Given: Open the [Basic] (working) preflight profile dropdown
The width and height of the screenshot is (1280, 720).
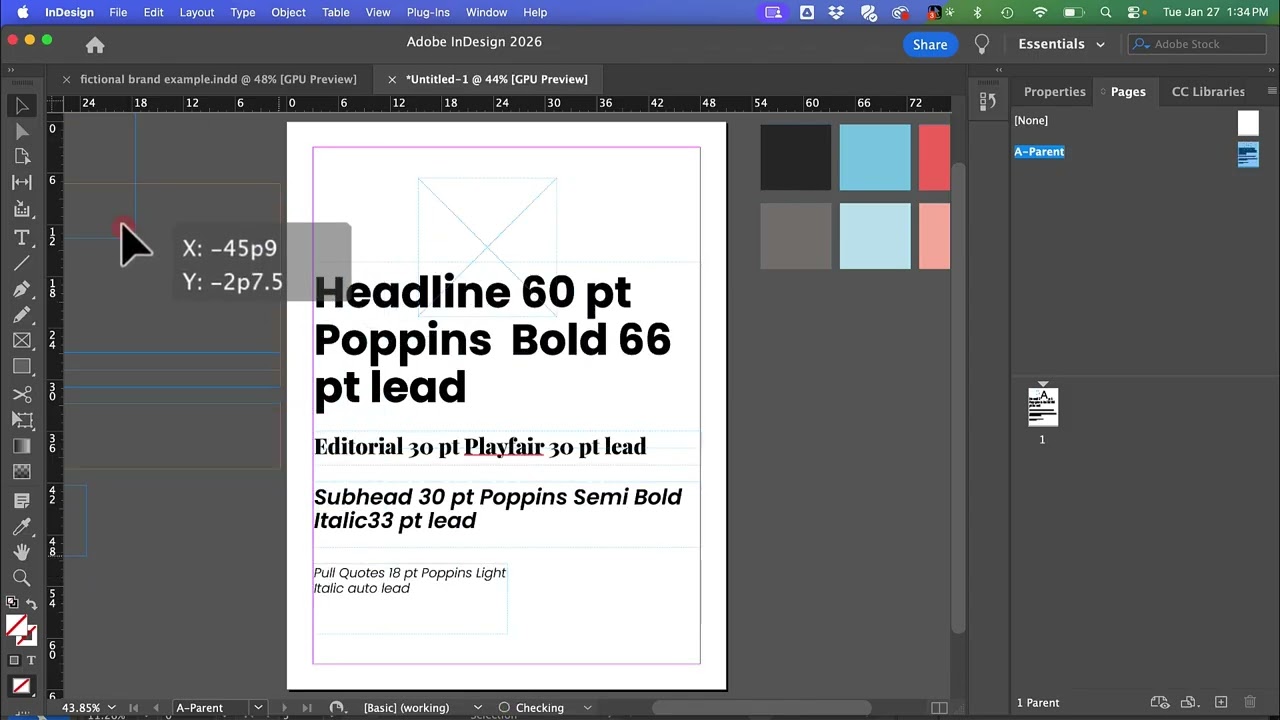Looking at the screenshot, I should click(x=477, y=708).
